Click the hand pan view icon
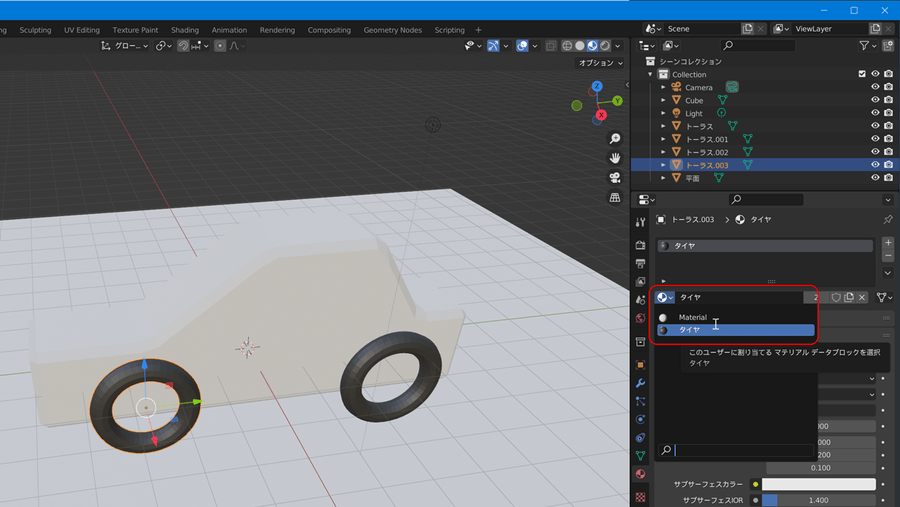This screenshot has height=507, width=900. 615,158
